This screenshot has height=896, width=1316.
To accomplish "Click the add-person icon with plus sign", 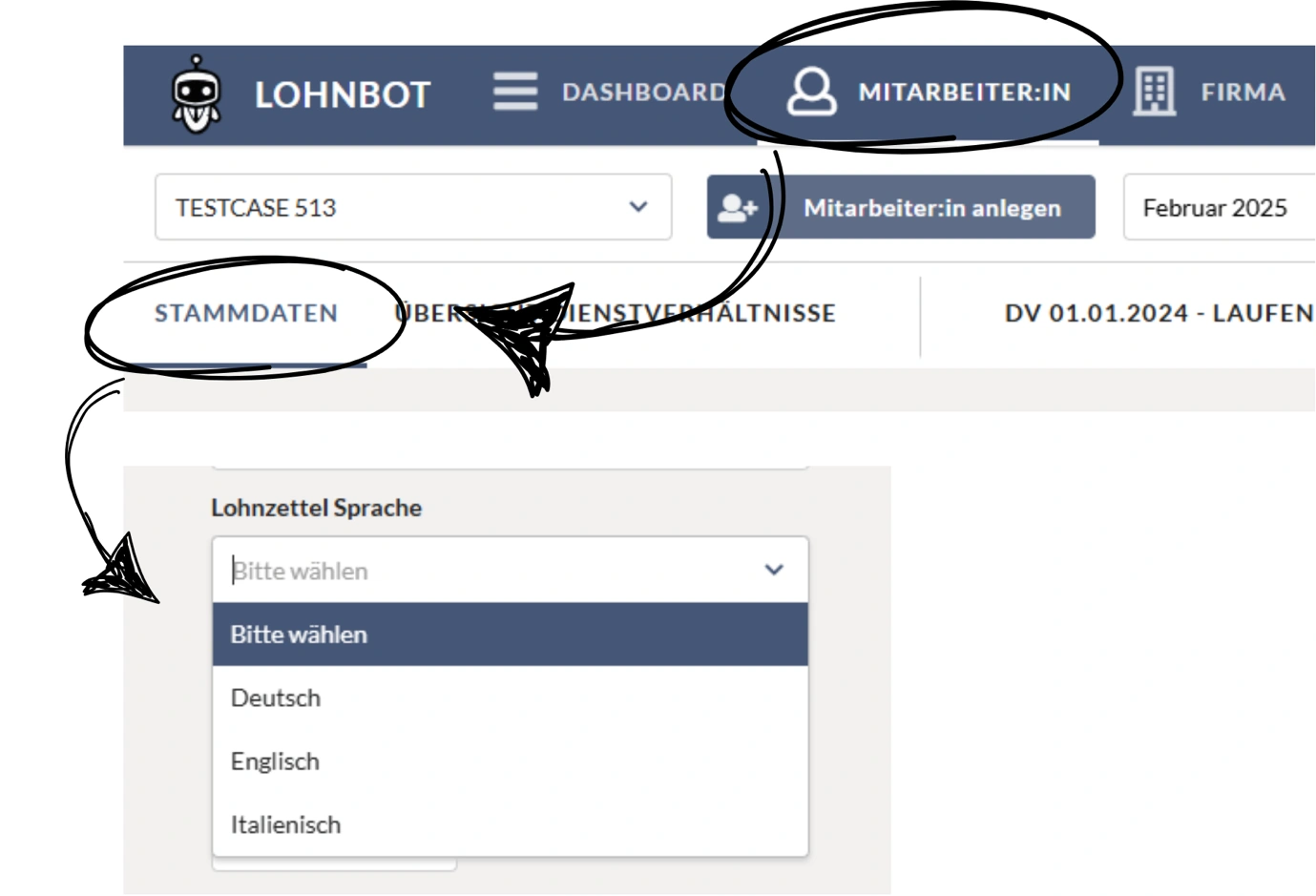I will pyautogui.click(x=738, y=207).
